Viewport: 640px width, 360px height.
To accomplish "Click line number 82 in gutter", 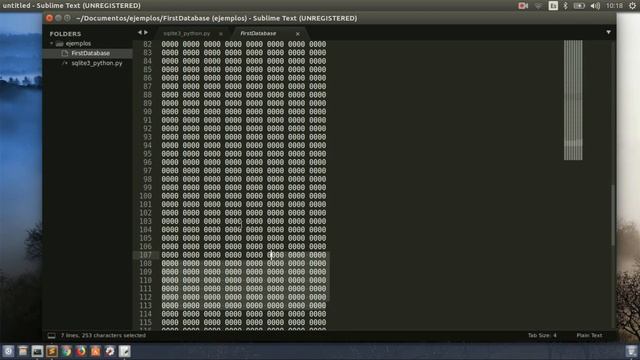I will (147, 44).
